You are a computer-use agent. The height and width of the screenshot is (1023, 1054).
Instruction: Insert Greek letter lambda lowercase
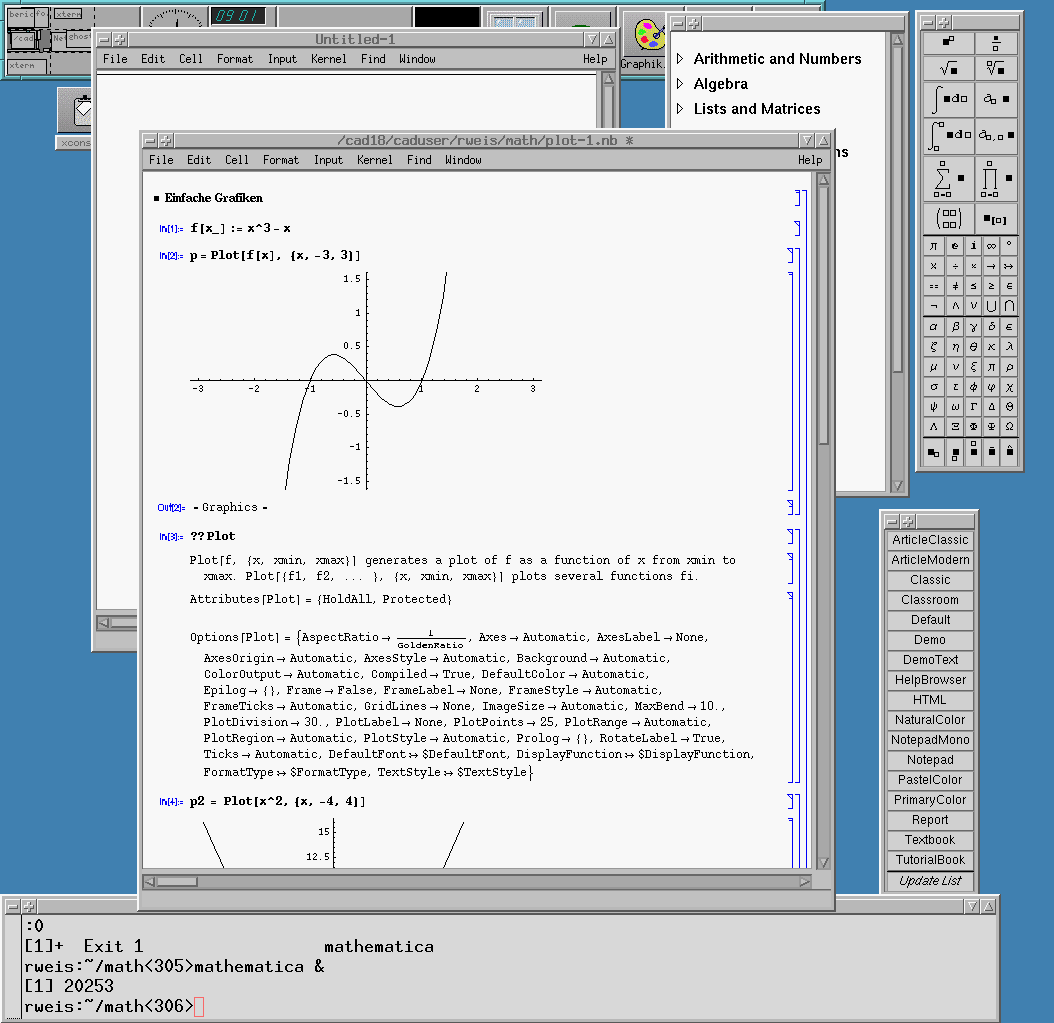click(x=1009, y=347)
